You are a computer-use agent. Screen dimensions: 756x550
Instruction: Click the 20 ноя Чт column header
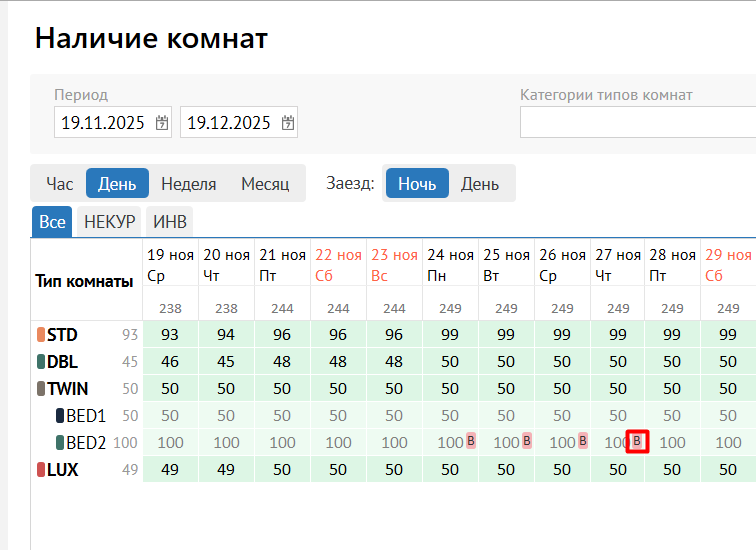[226, 265]
